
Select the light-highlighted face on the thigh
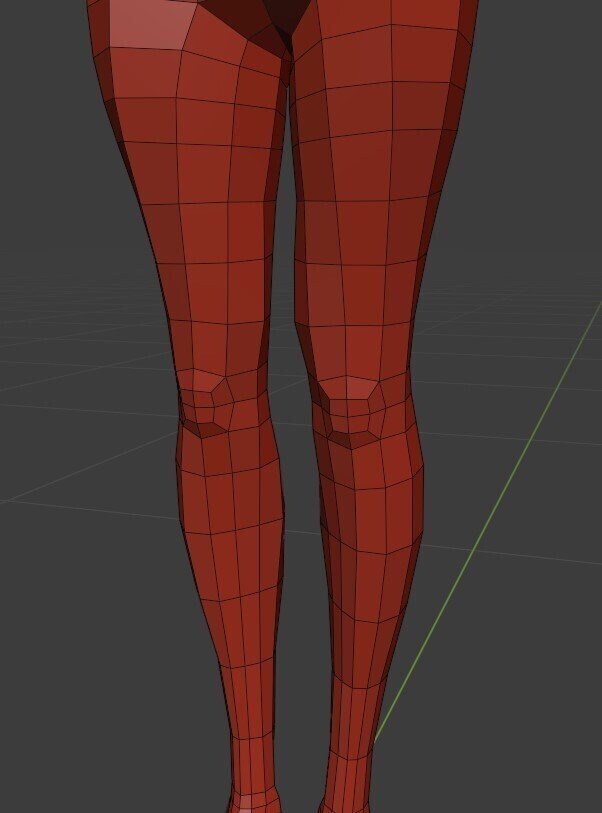pyautogui.click(x=151, y=25)
